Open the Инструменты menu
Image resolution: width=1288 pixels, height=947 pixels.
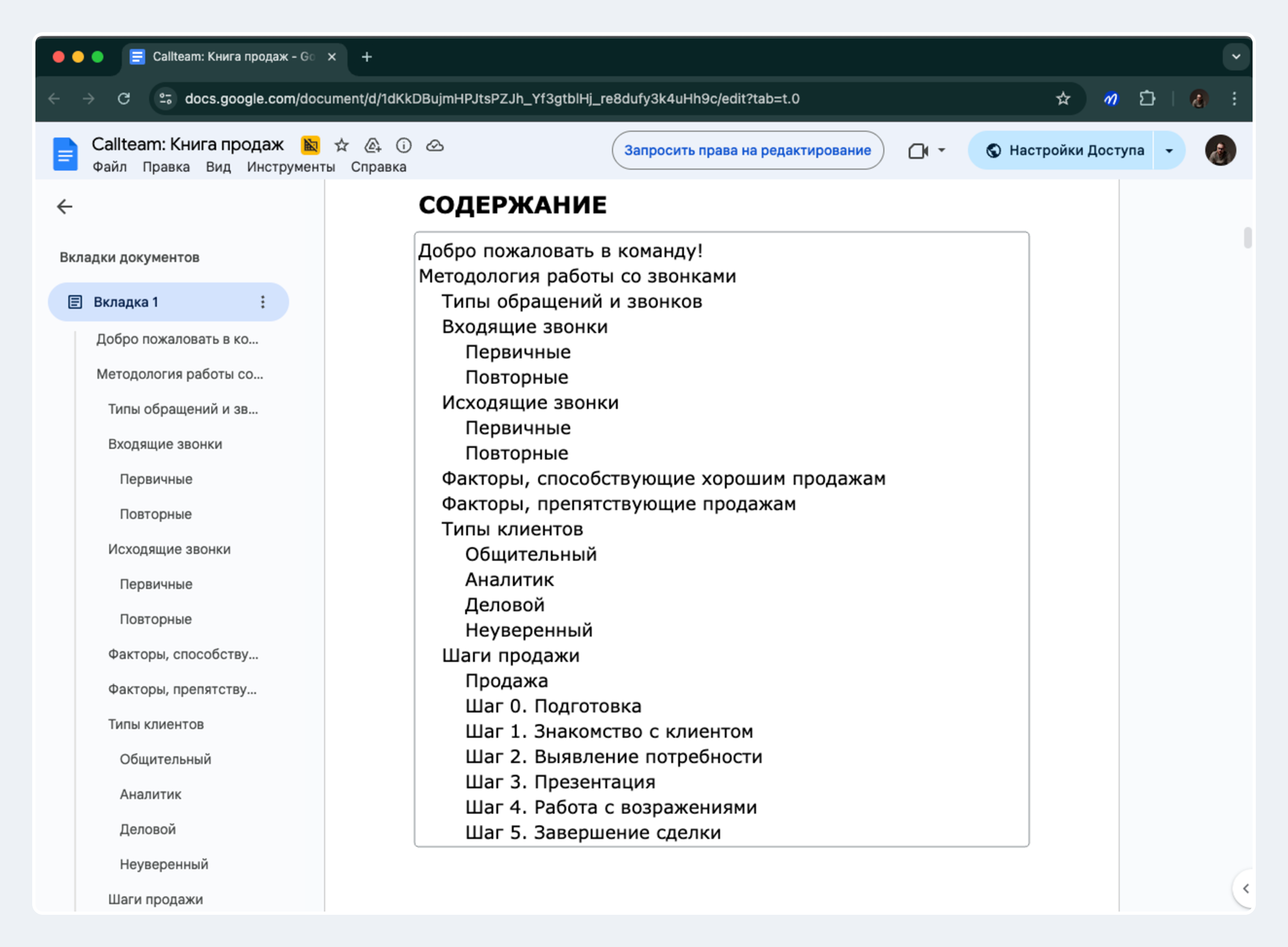click(291, 167)
